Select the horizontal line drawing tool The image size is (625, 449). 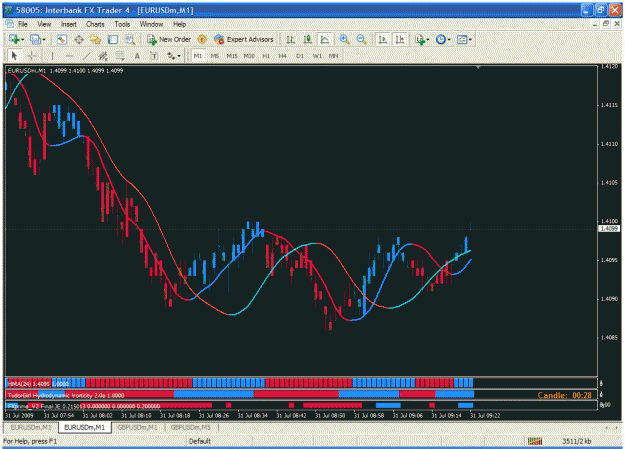(x=69, y=56)
